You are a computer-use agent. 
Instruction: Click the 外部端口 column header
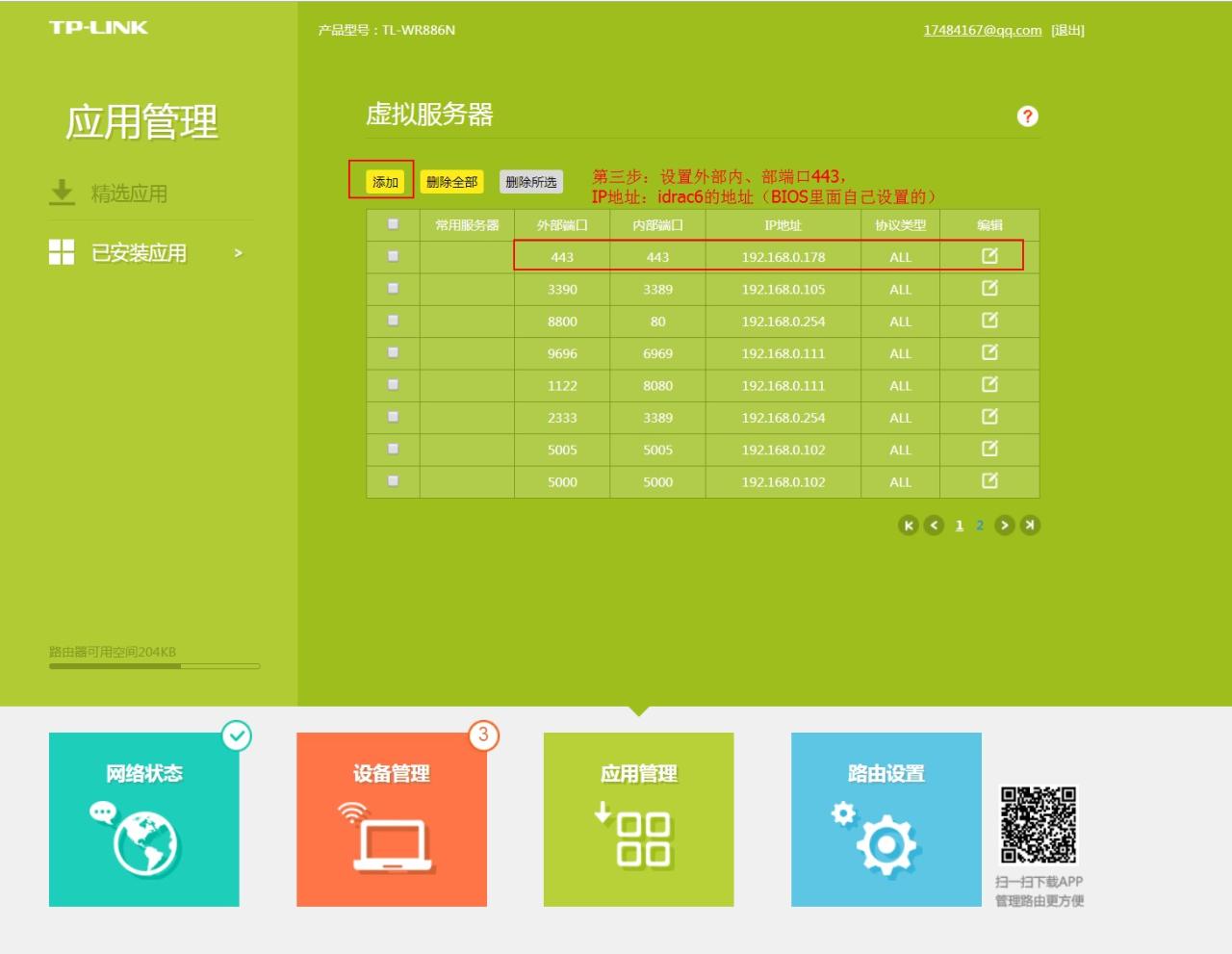[x=562, y=225]
